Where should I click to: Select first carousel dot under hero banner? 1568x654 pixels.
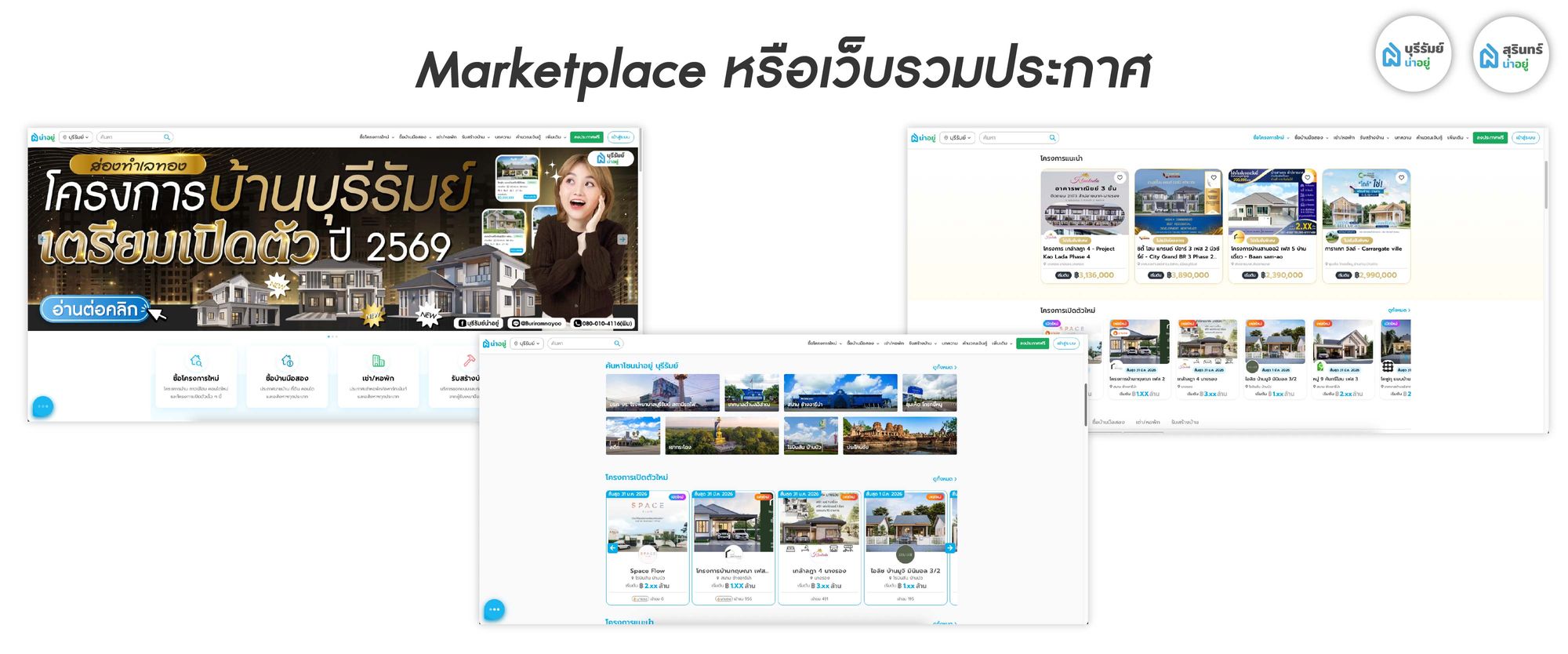(328, 336)
